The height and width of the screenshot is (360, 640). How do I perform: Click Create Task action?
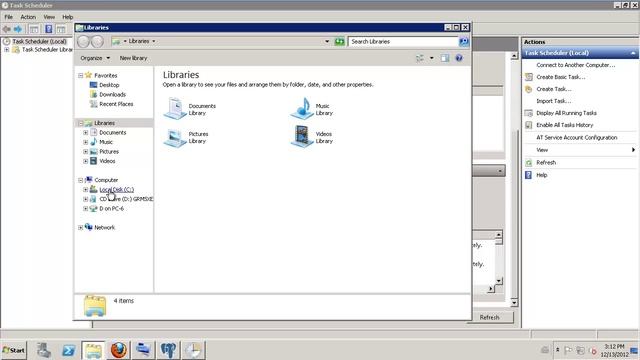pyautogui.click(x=553, y=89)
